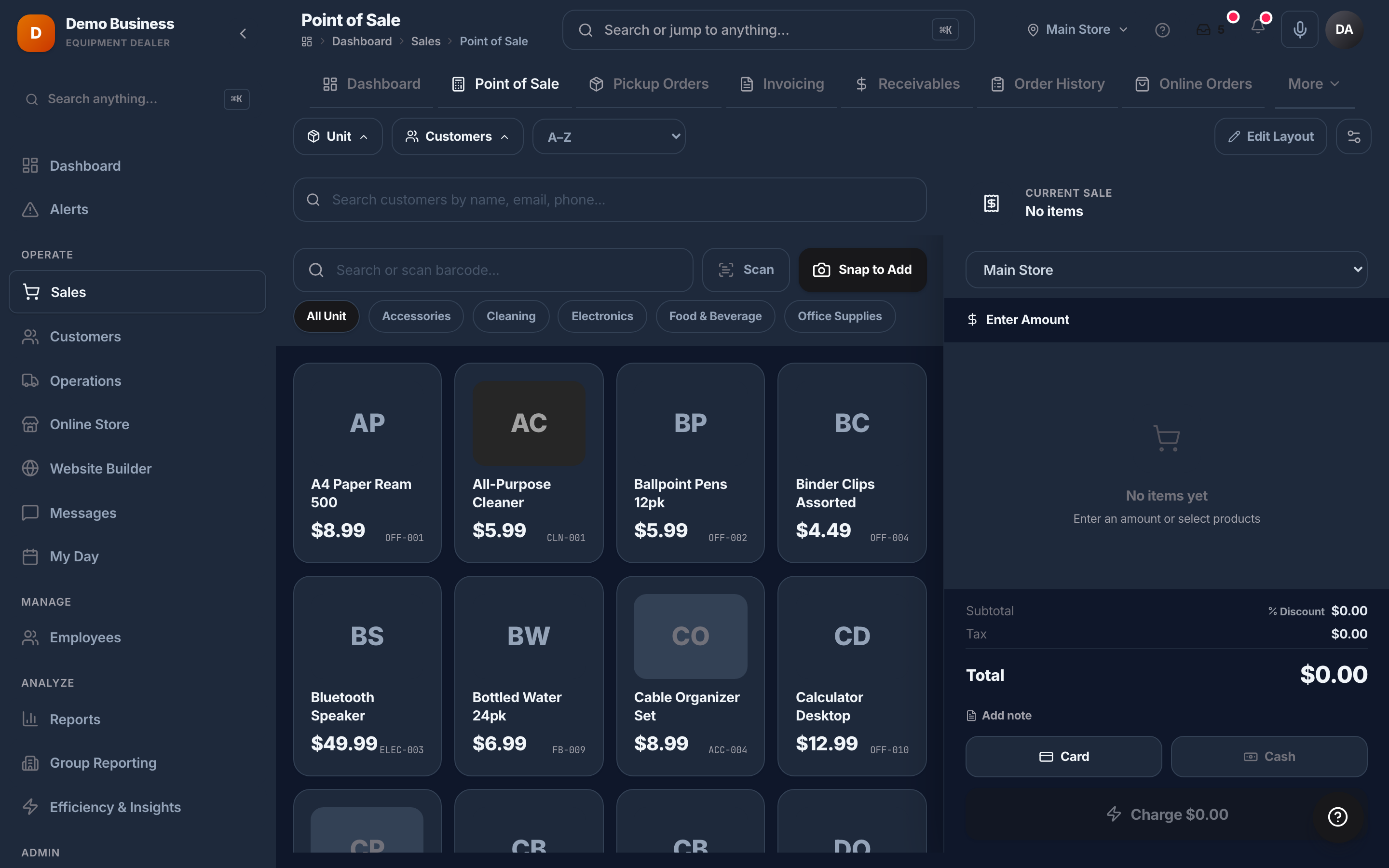Filter products by Office Supplies

click(839, 316)
